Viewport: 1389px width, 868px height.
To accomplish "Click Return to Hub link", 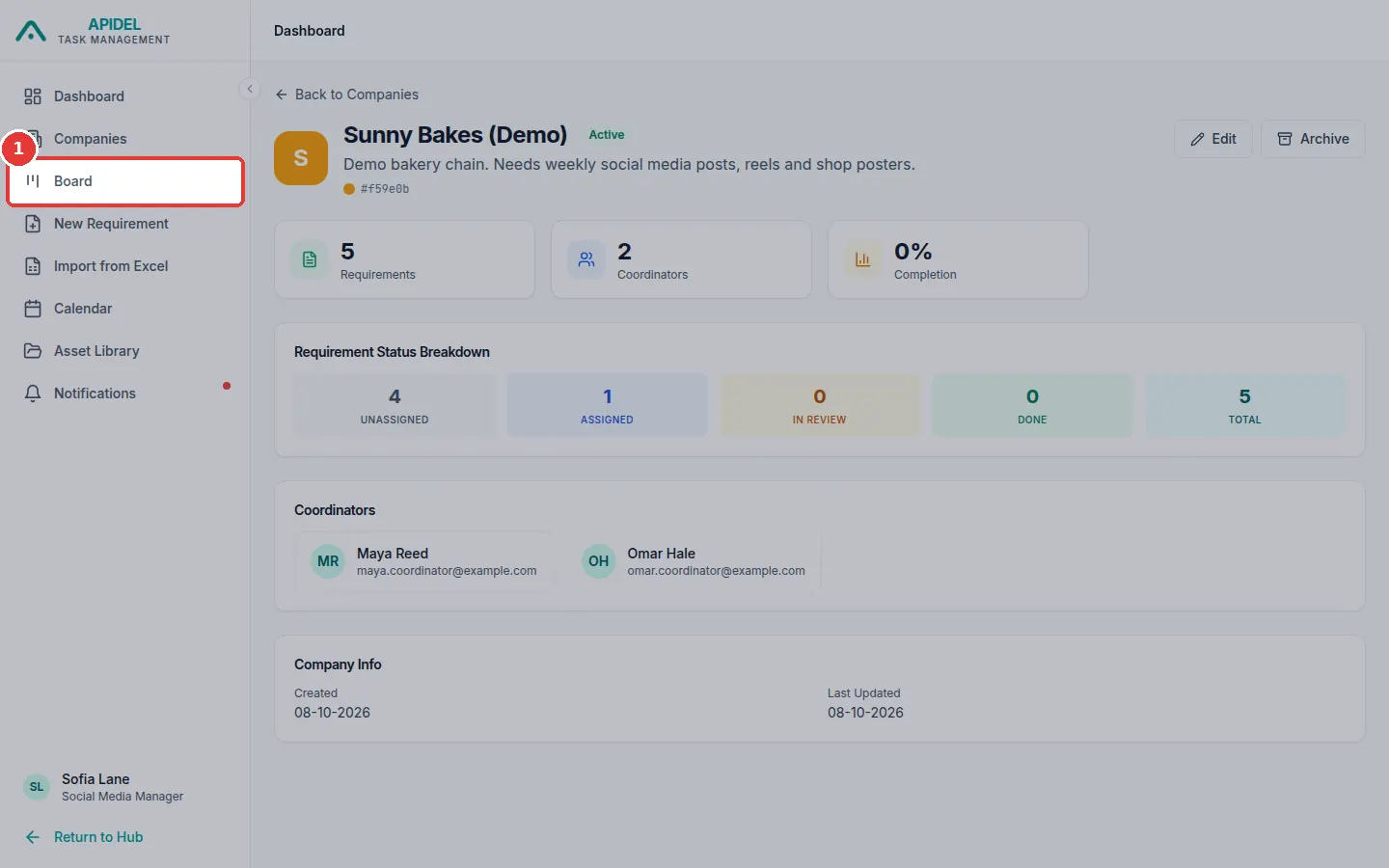I will tap(84, 837).
